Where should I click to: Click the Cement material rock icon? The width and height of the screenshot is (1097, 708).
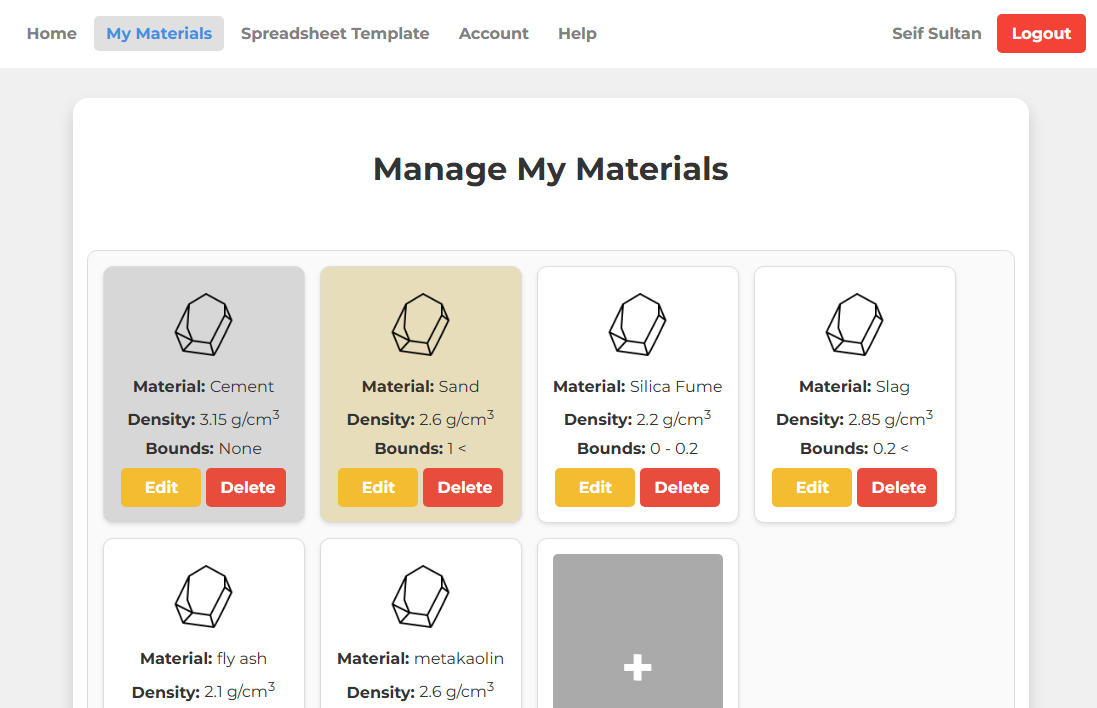(204, 325)
